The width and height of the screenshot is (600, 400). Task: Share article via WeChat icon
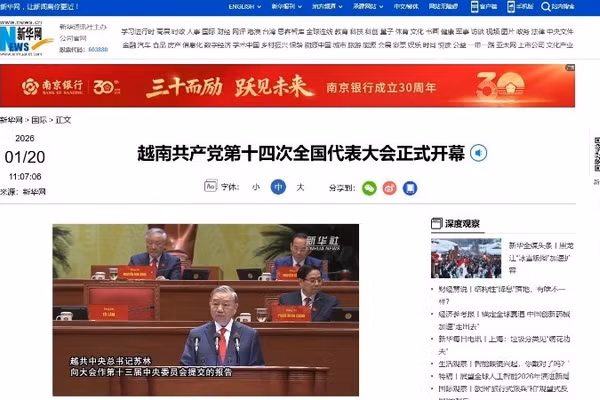coord(369,187)
